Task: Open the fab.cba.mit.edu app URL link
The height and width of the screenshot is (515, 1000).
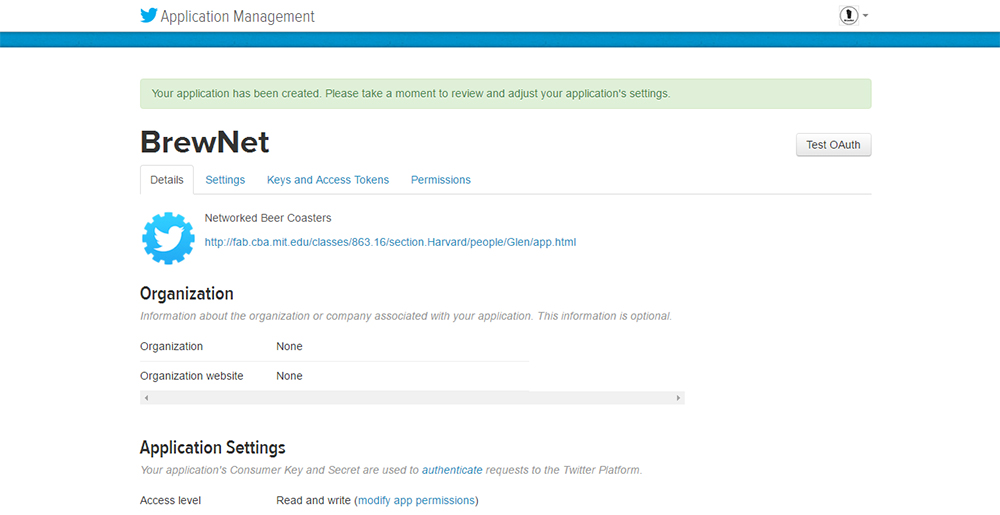Action: [390, 242]
